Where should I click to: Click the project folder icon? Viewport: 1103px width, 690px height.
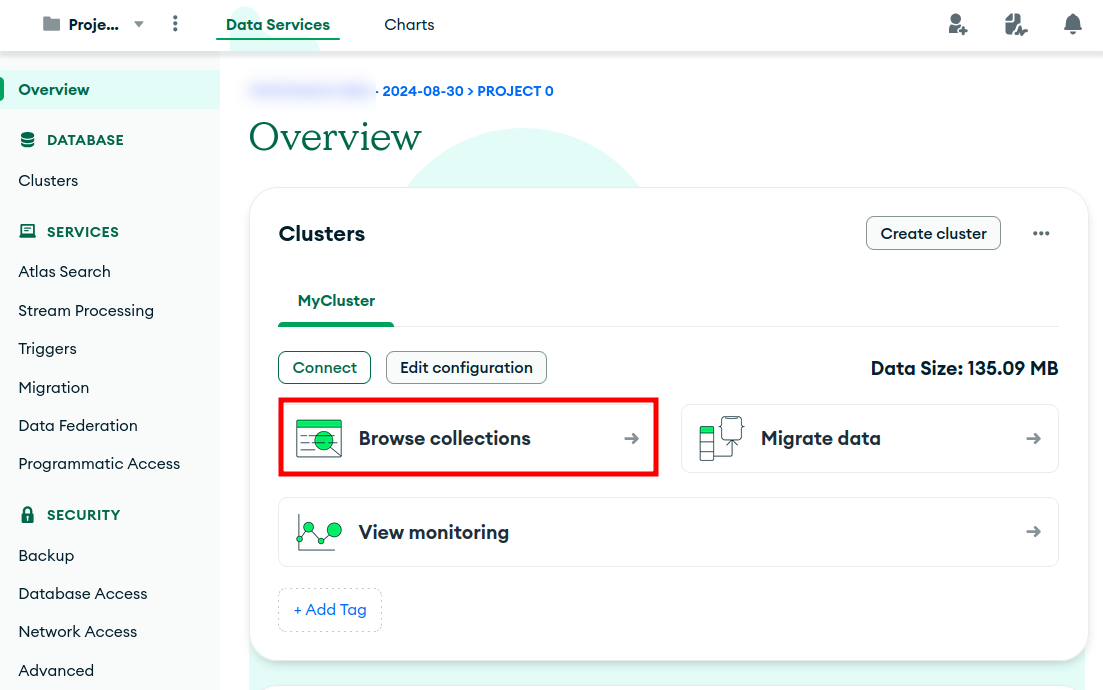(52, 24)
